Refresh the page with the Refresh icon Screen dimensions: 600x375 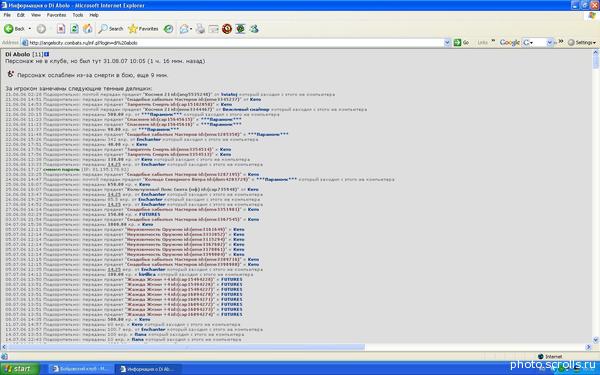74,29
